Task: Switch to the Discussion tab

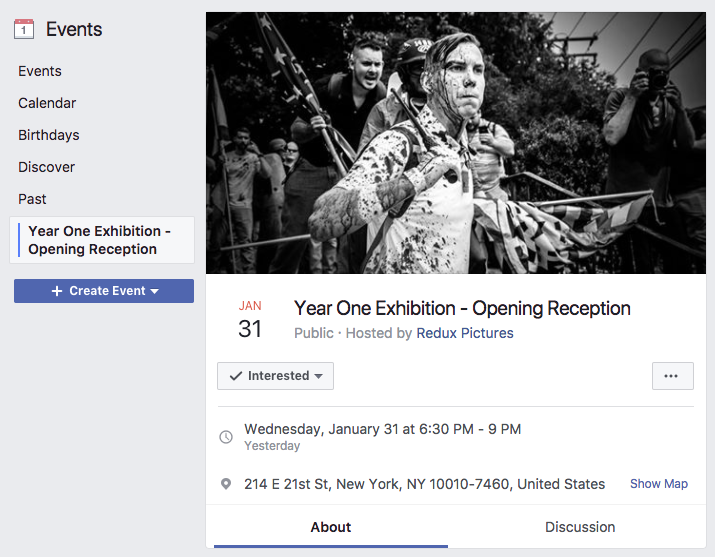Action: pos(580,527)
